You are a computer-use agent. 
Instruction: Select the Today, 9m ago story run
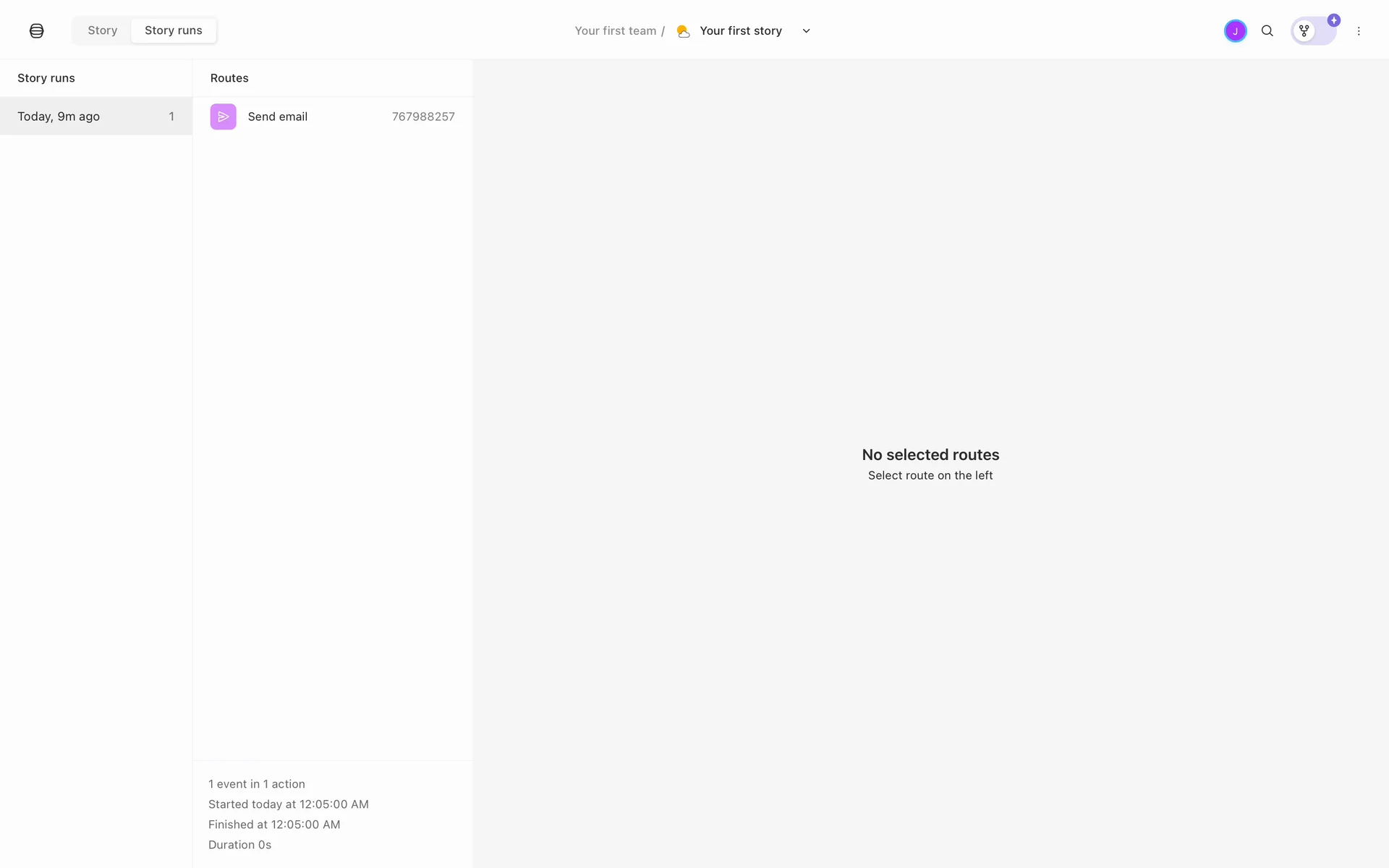pos(59,116)
